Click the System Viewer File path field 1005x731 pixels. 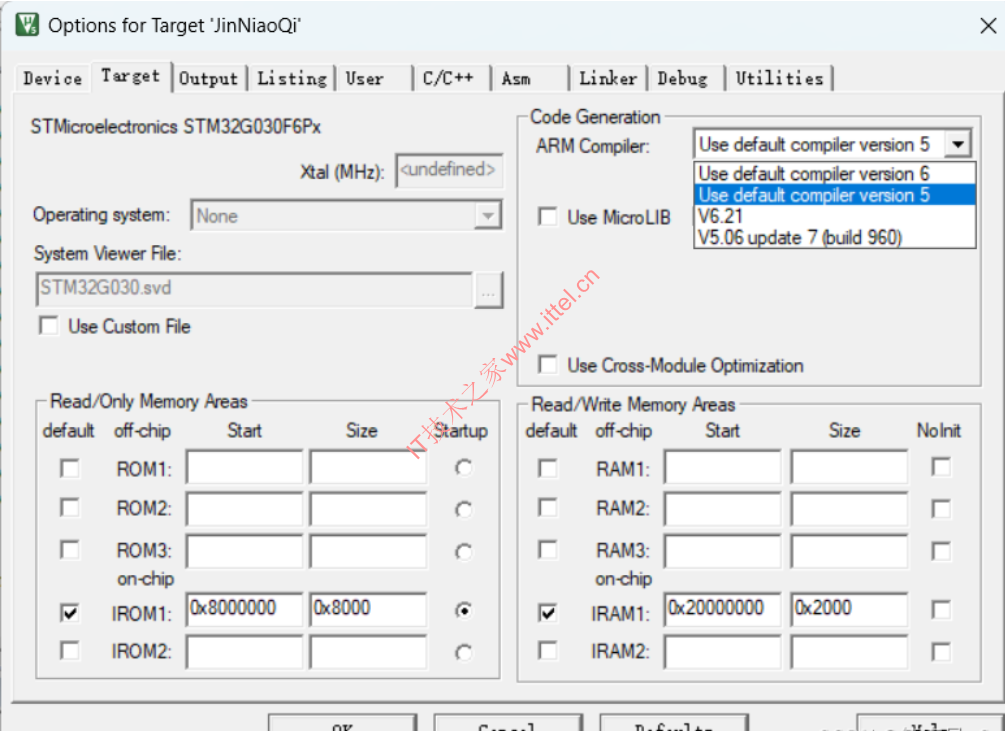pyautogui.click(x=254, y=289)
